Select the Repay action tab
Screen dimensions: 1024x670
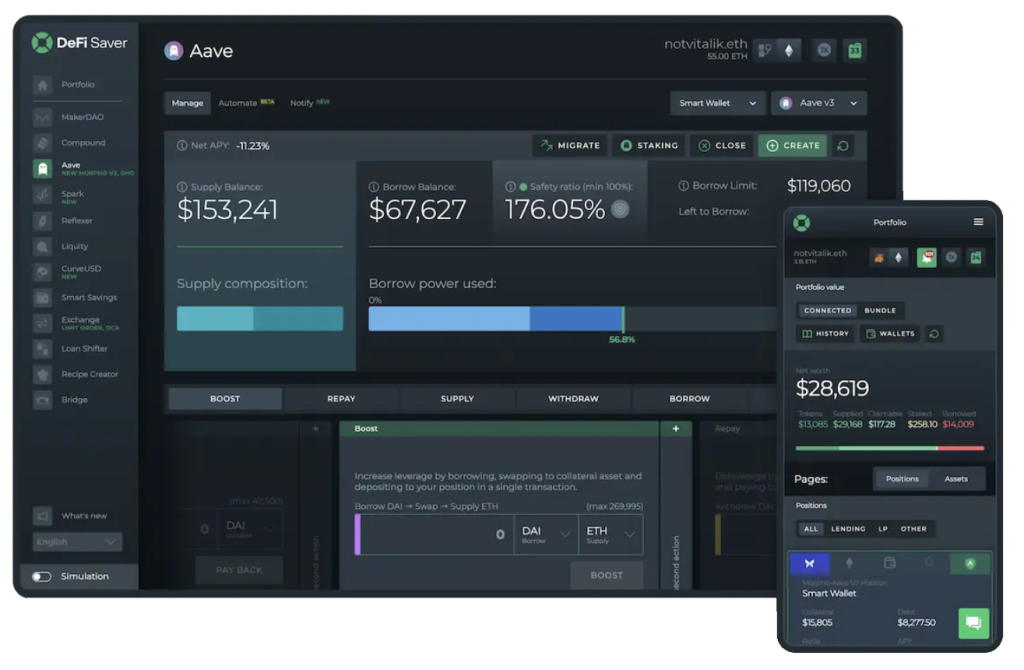tap(342, 399)
